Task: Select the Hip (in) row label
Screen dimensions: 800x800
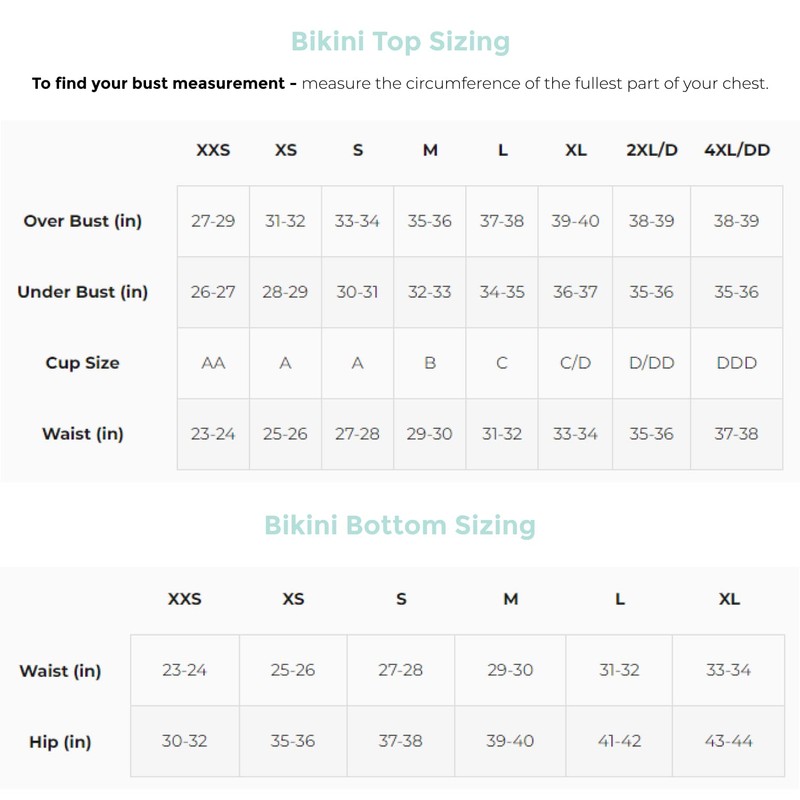Action: coord(60,742)
